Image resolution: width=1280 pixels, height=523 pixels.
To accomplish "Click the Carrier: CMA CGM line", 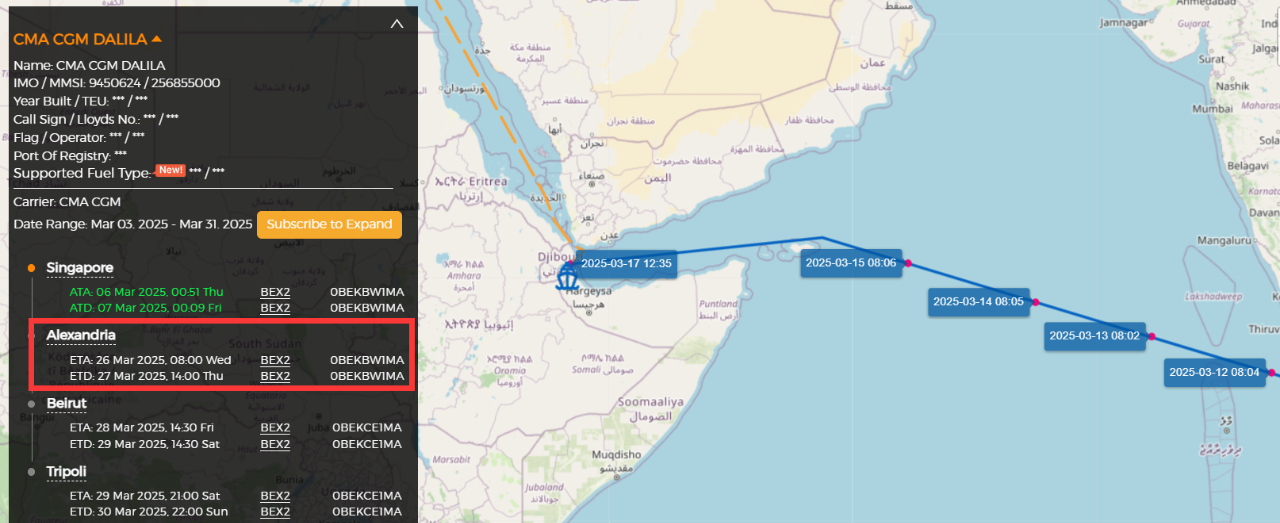I will 67,202.
